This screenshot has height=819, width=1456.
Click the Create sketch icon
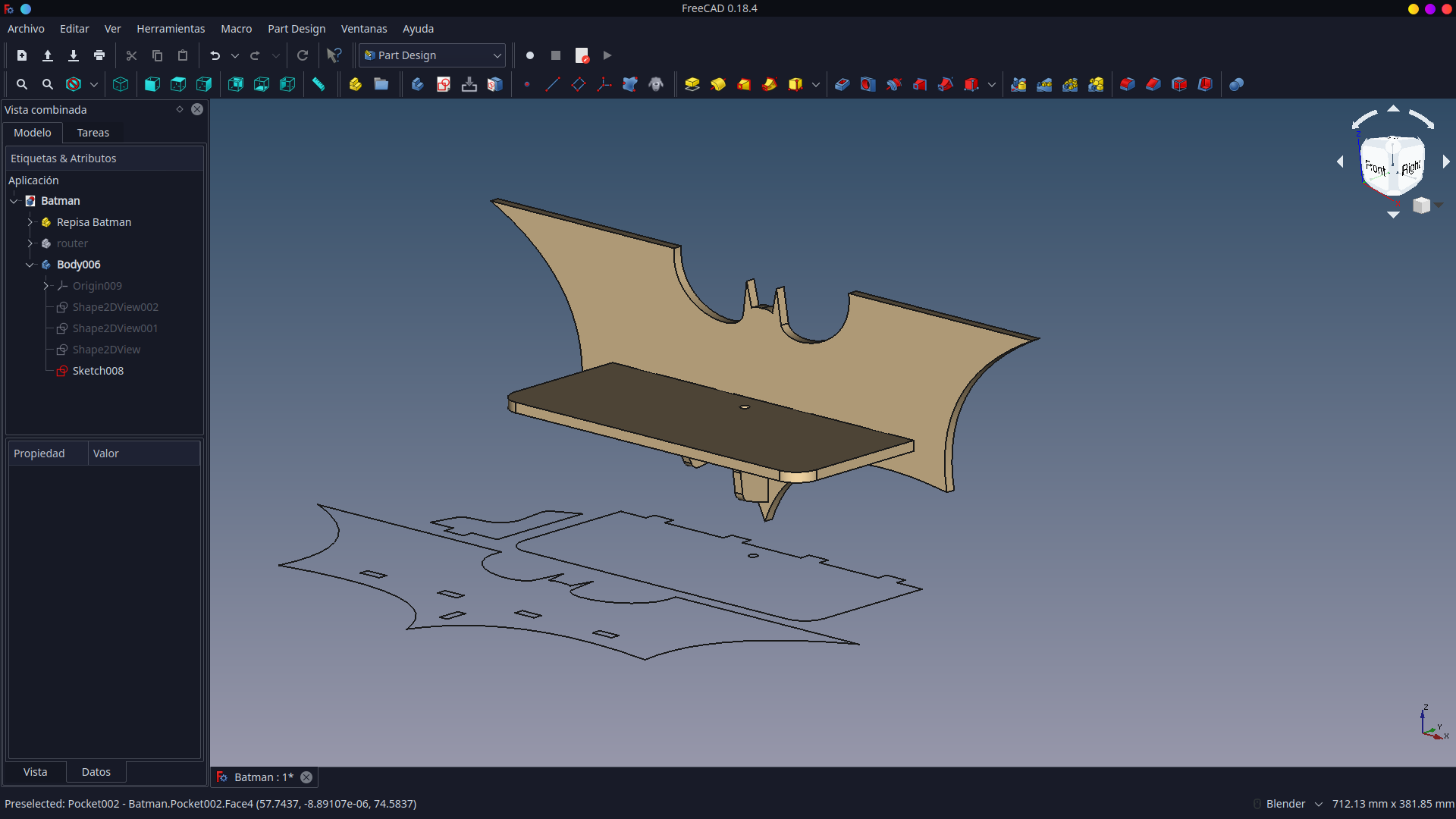pos(444,84)
